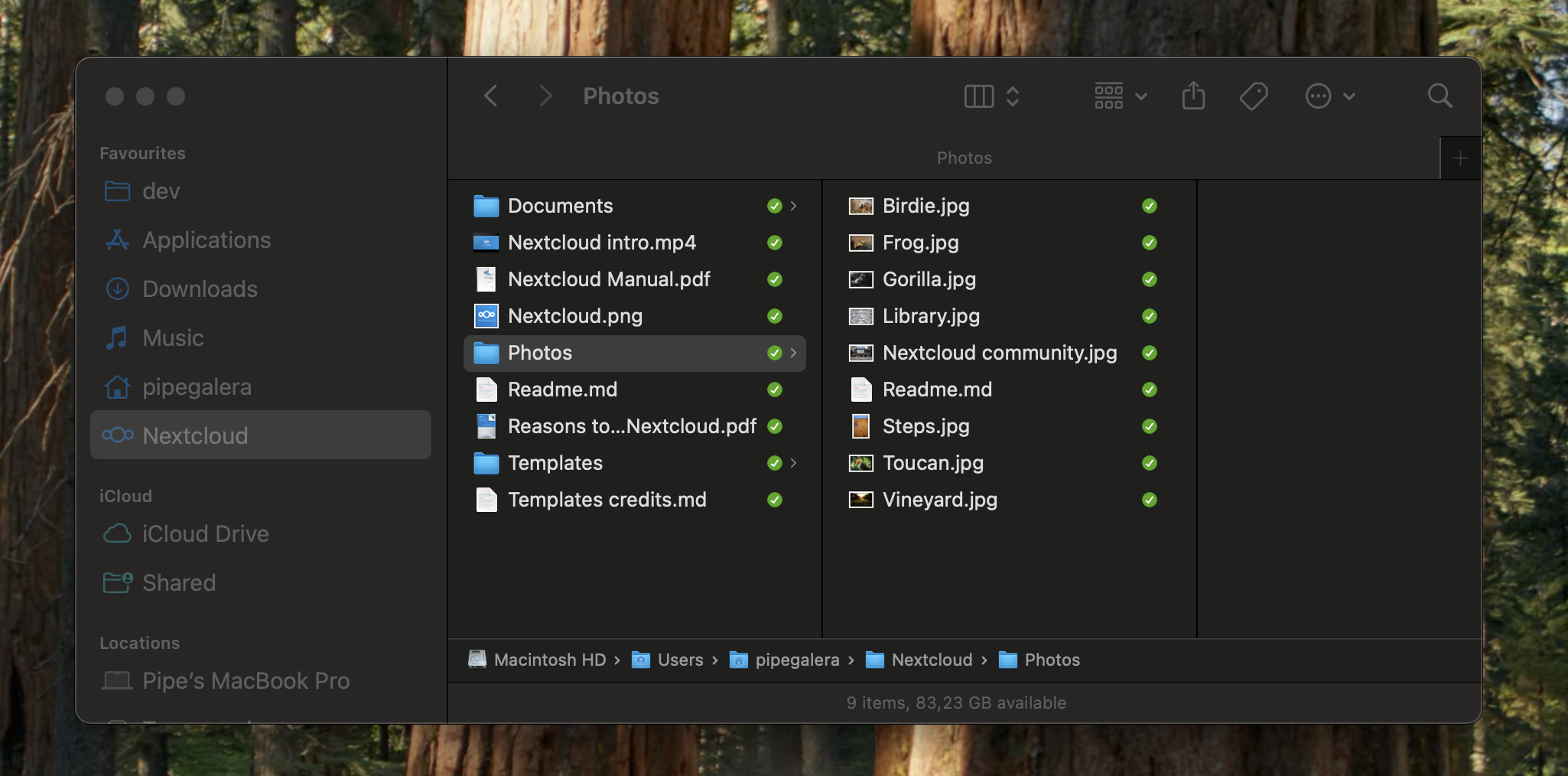Image resolution: width=1568 pixels, height=776 pixels.
Task: Click the Nextcloud.png logo icon
Action: (x=486, y=316)
